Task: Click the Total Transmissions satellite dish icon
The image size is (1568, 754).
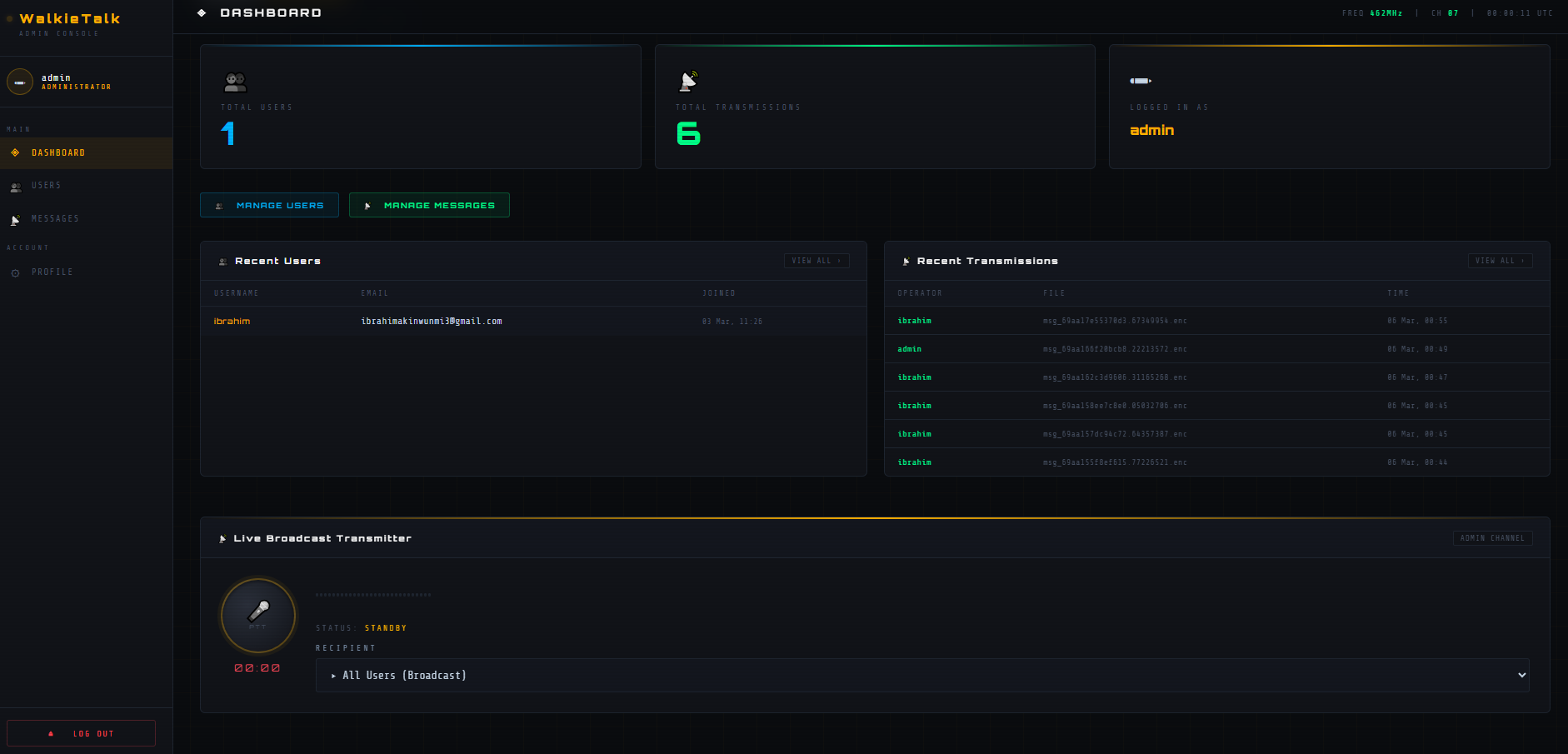Action: click(x=688, y=81)
